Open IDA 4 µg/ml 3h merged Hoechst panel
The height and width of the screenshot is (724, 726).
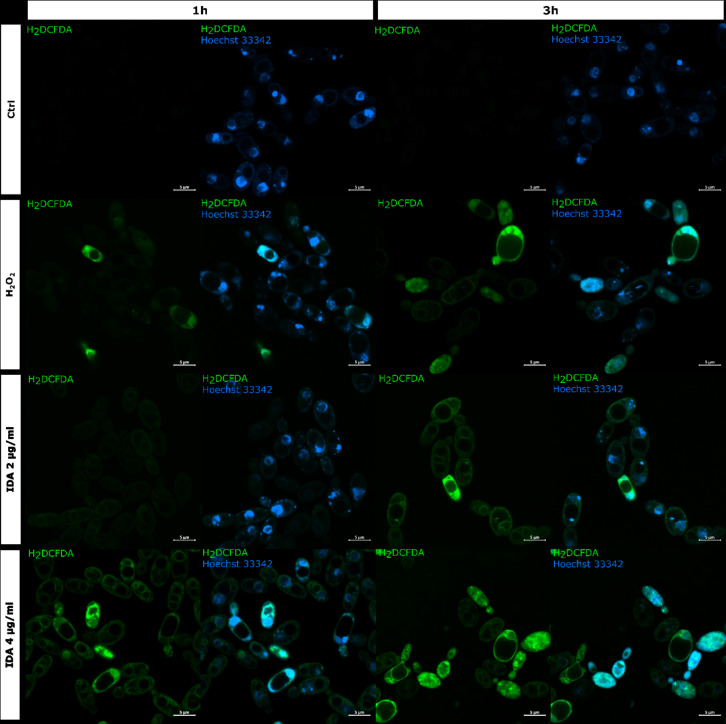click(638, 635)
